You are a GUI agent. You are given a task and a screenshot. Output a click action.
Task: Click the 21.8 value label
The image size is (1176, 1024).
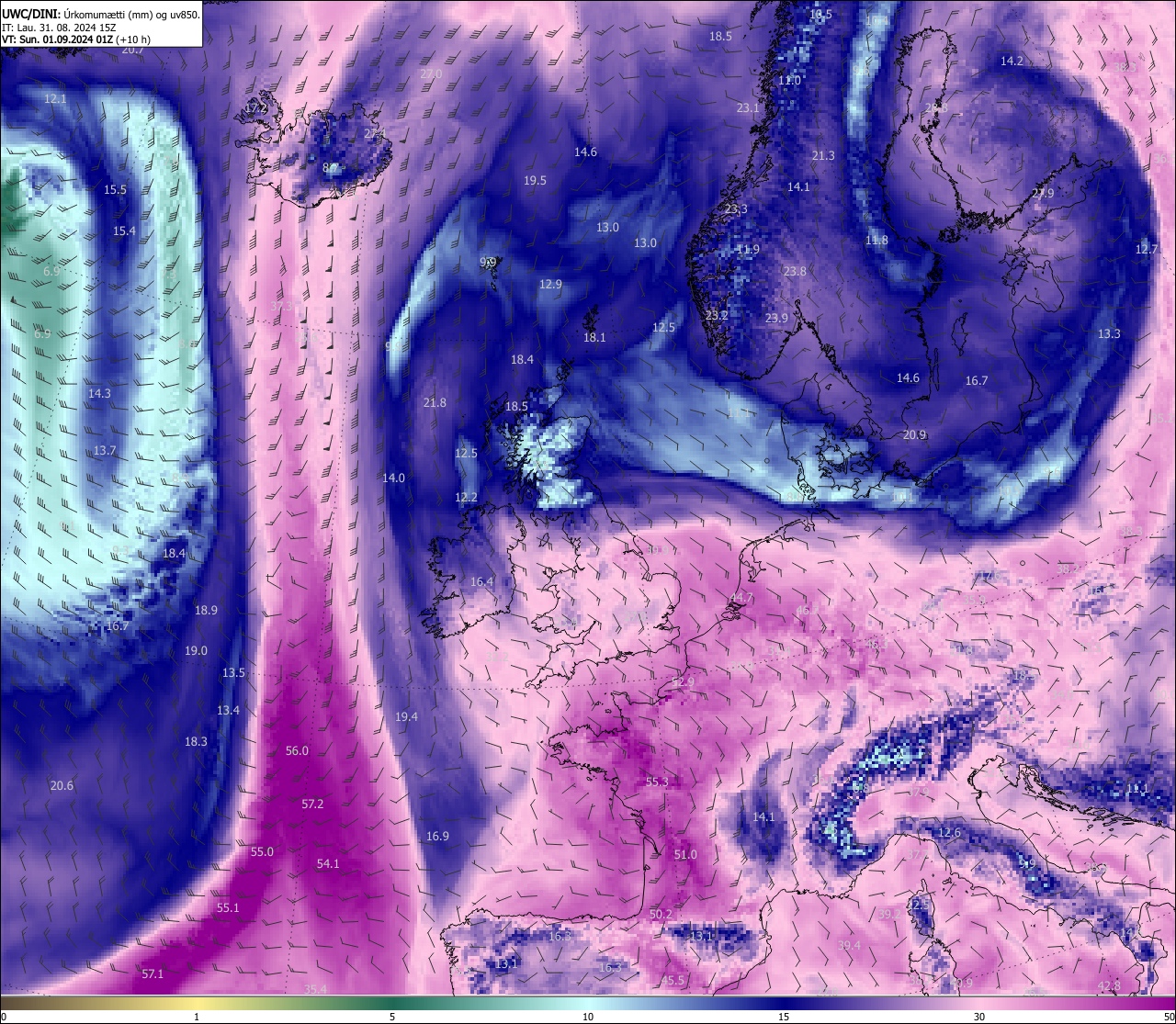tap(435, 402)
